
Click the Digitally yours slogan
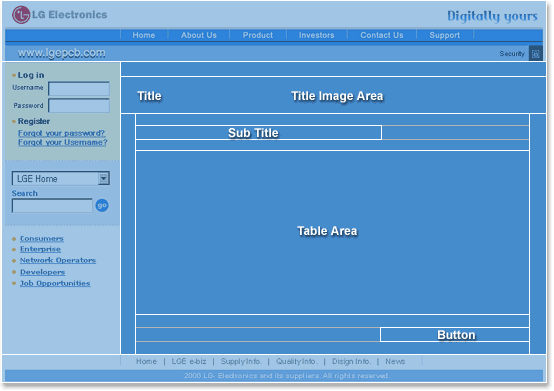pos(492,16)
